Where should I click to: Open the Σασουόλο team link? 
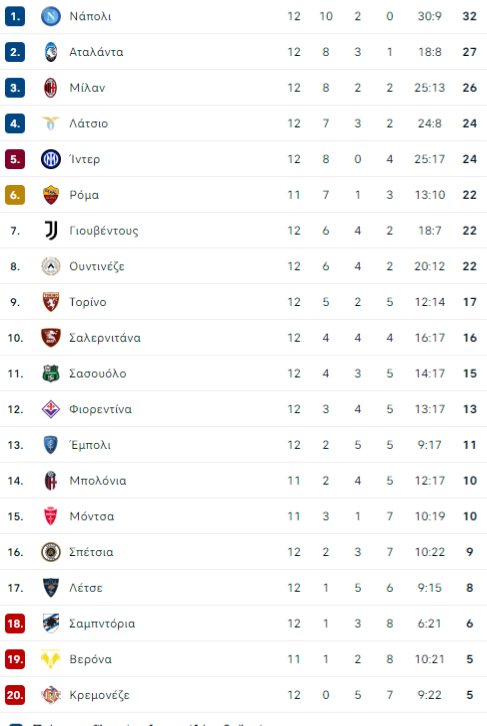[x=97, y=373]
